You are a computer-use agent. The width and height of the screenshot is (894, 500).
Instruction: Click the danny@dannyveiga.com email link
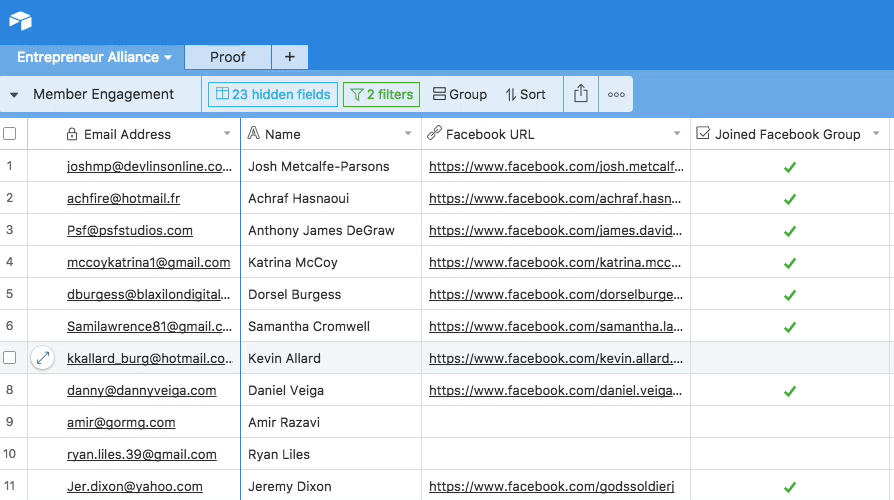point(141,390)
